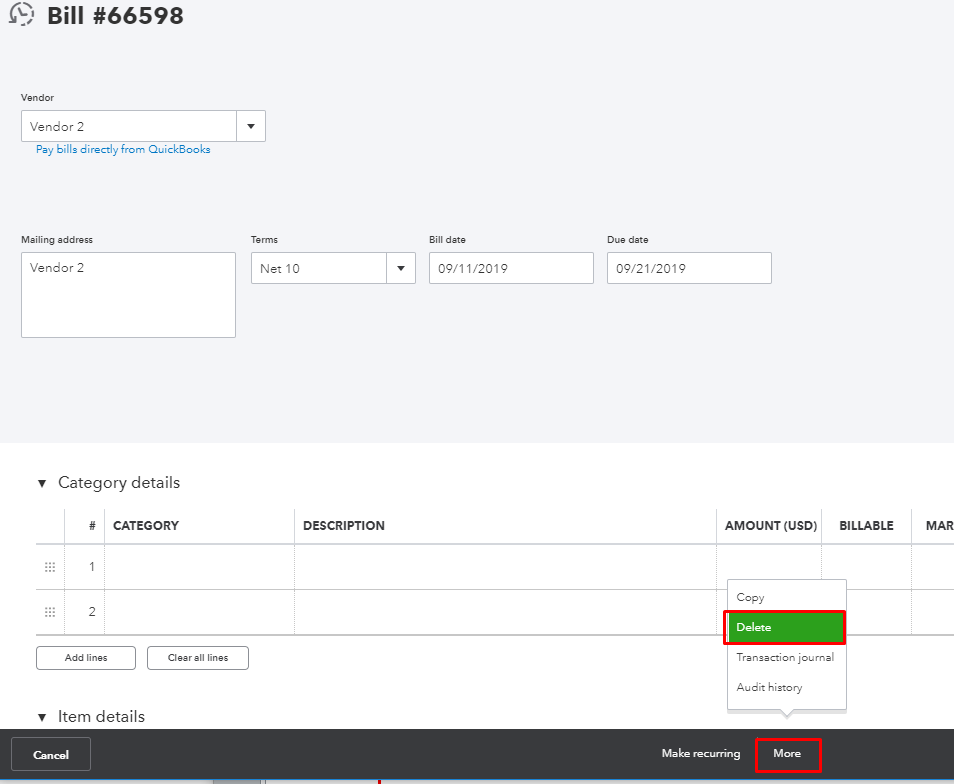Open recent transactions clock icon beside Bill #66598
Screen dimensions: 954x784
coord(21,14)
